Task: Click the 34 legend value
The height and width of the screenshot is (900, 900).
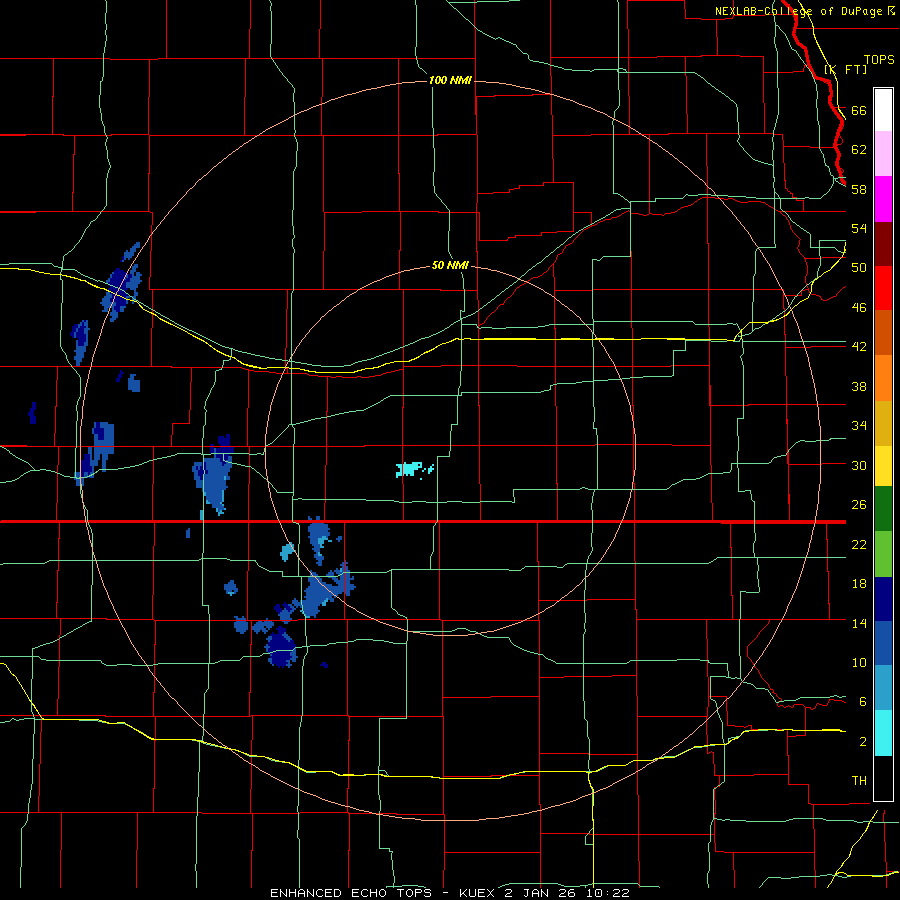Action: pos(859,426)
